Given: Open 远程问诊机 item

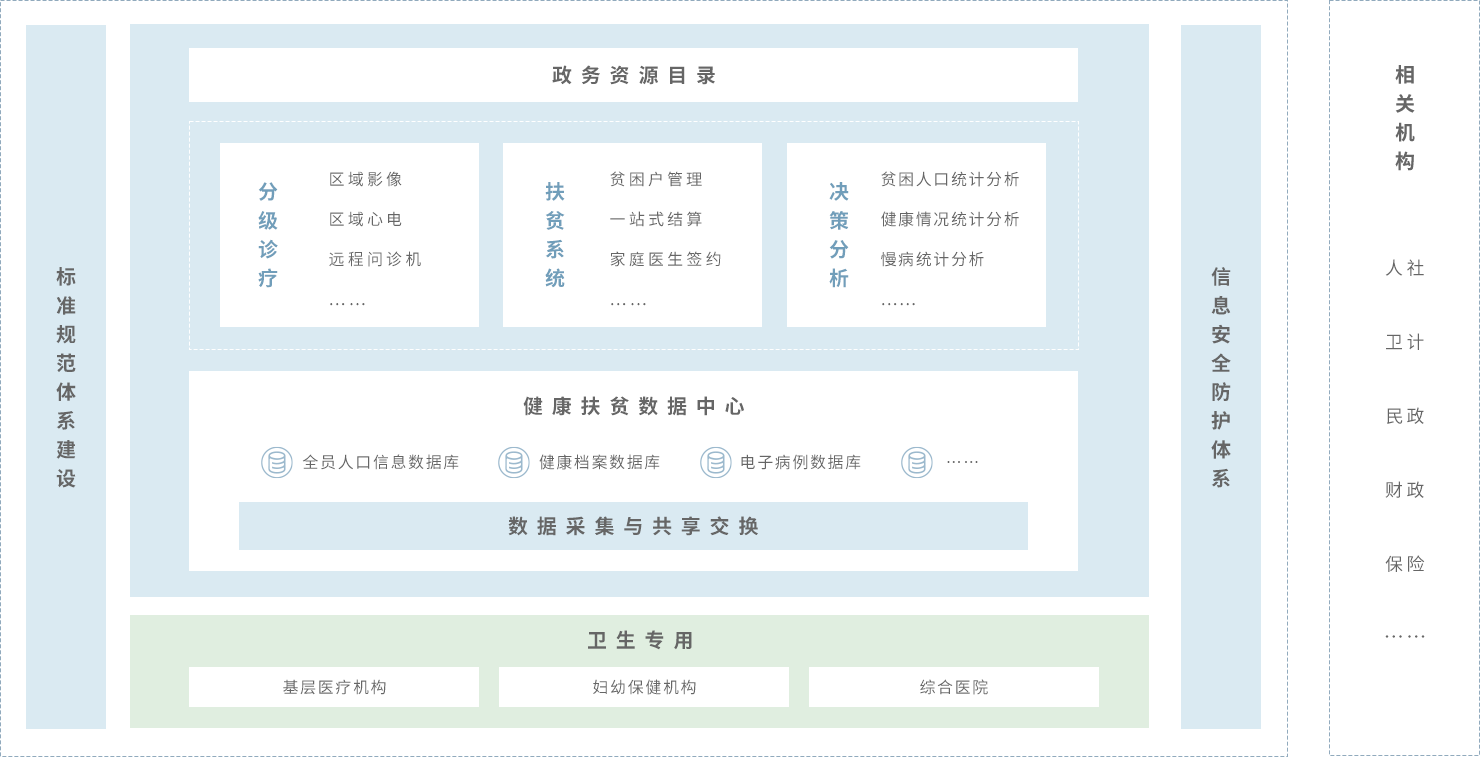Looking at the screenshot, I should click(x=376, y=259).
